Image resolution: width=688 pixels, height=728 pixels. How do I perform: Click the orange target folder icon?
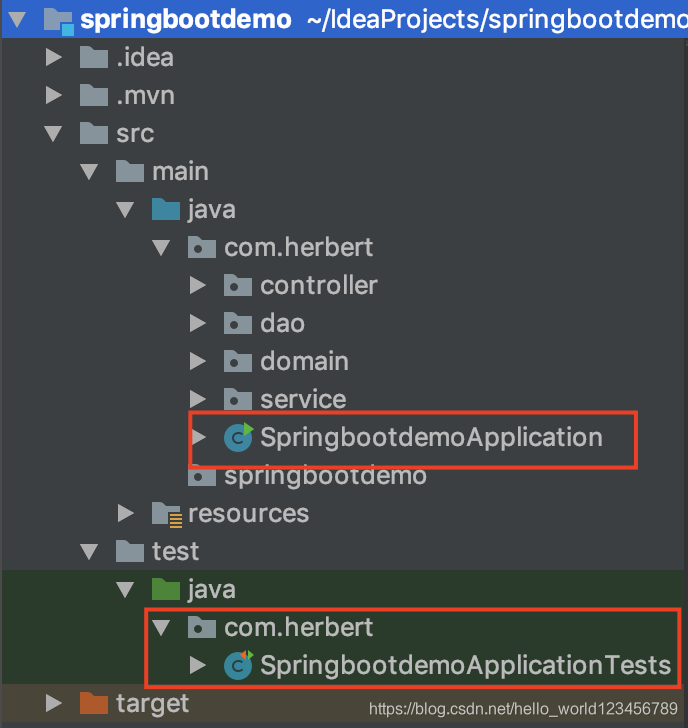point(93,703)
